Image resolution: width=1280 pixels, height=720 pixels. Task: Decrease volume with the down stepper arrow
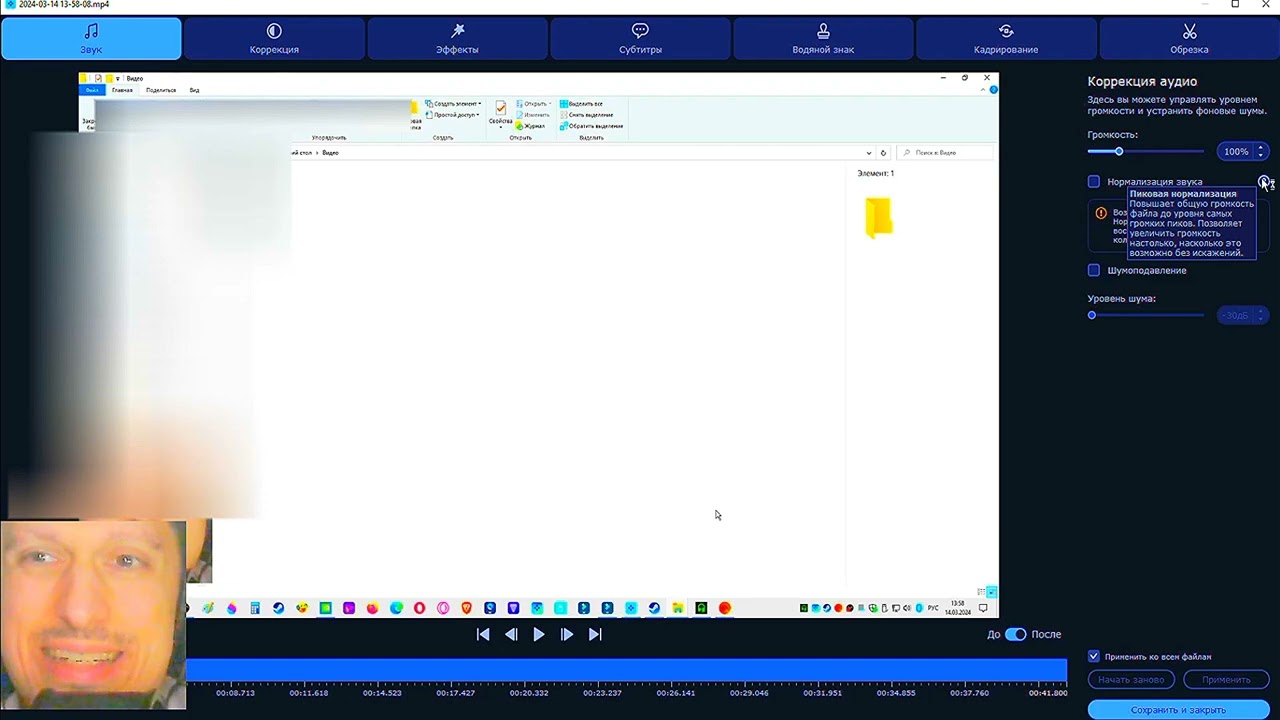pos(1261,155)
